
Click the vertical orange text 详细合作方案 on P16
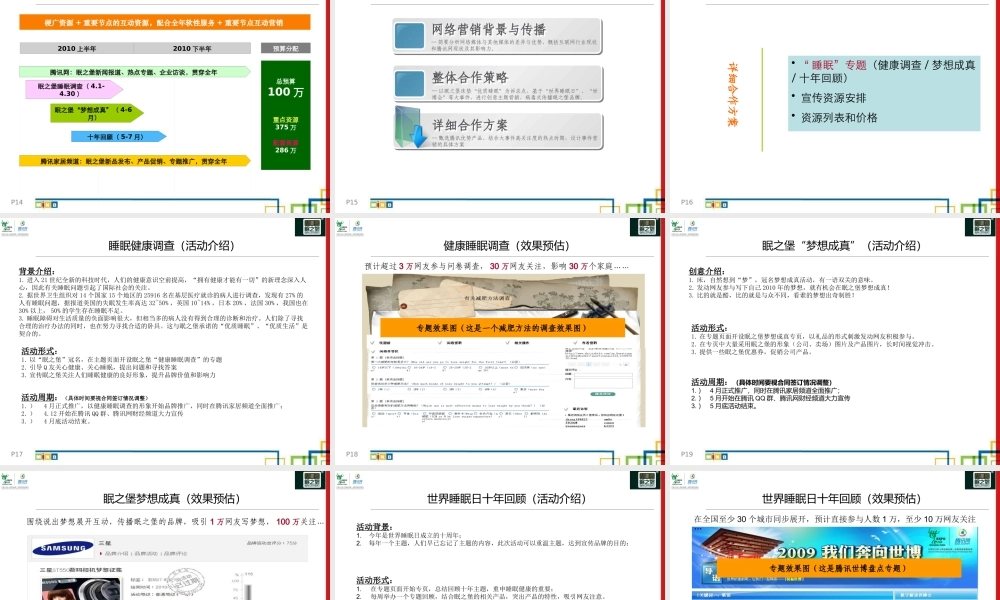coord(732,94)
